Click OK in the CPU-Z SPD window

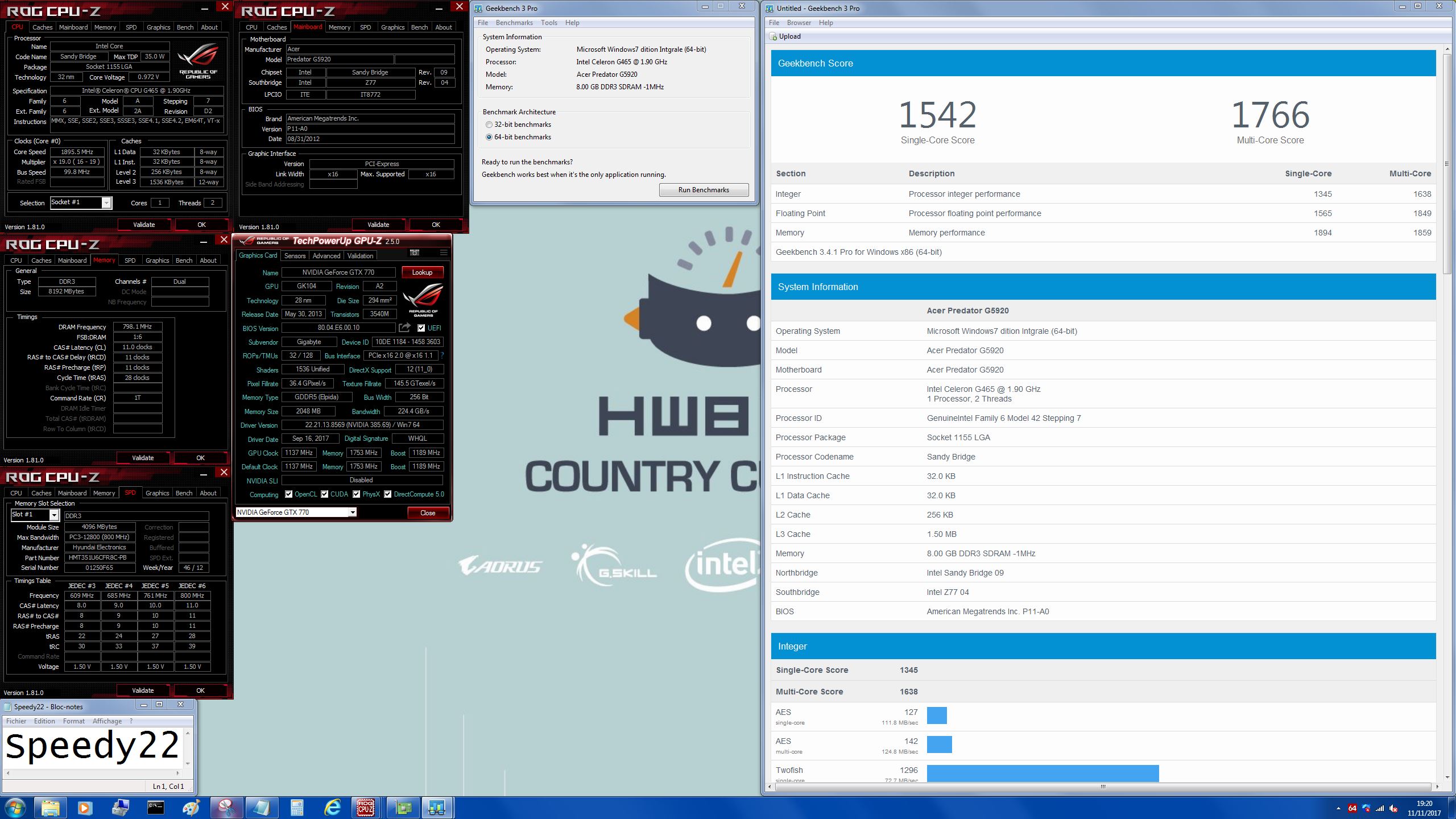(200, 690)
